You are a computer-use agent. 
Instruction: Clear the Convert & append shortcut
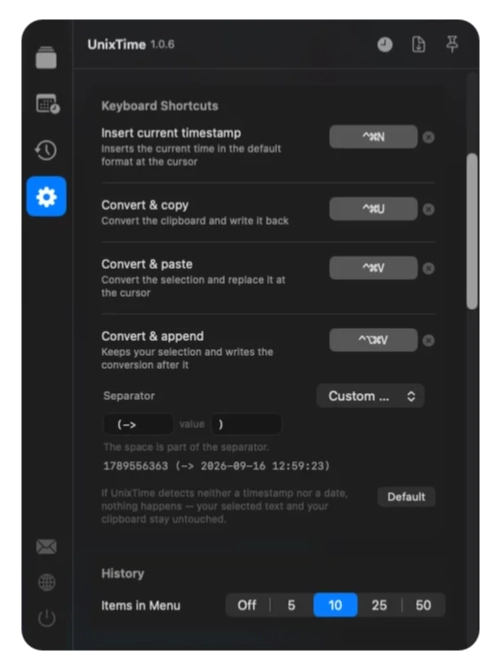pos(428,341)
